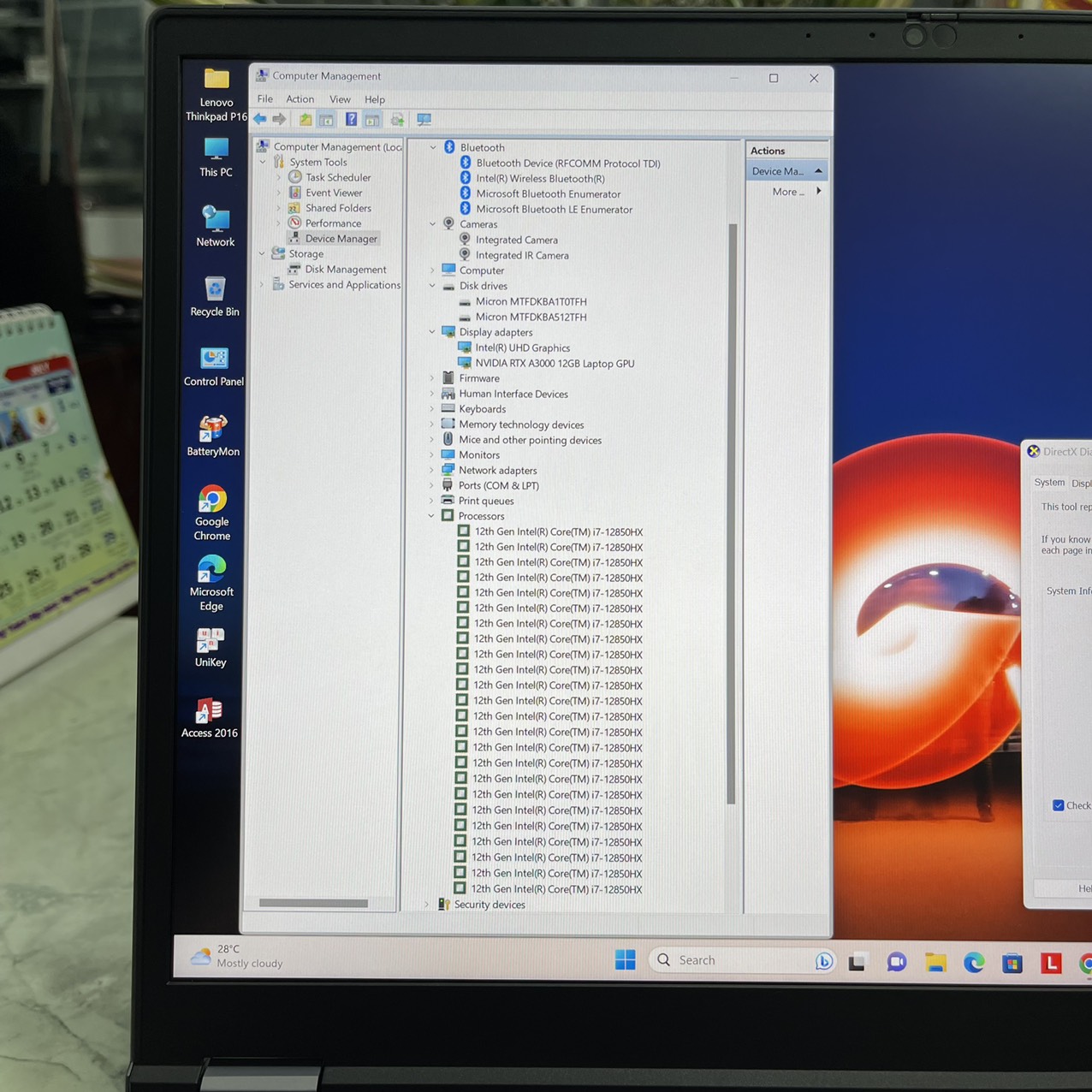The height and width of the screenshot is (1092, 1092).
Task: Expand the Network adapters category
Action: [x=431, y=471]
